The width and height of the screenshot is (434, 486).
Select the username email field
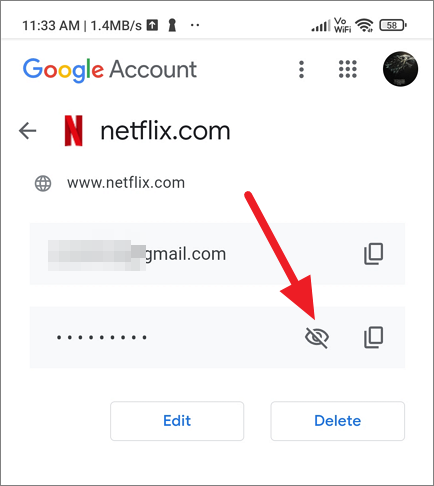[x=217, y=254]
